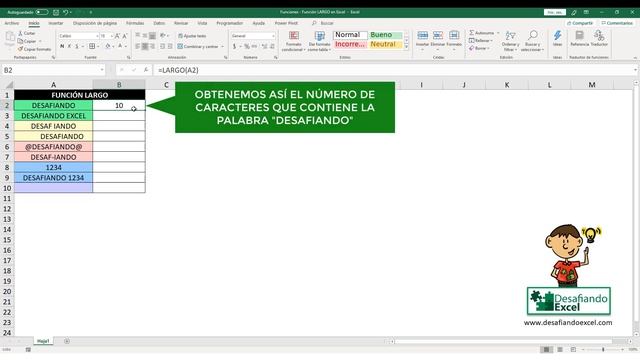Screen dimensions: 640x360
Task: Click the fx insert function icon
Action: point(145,70)
